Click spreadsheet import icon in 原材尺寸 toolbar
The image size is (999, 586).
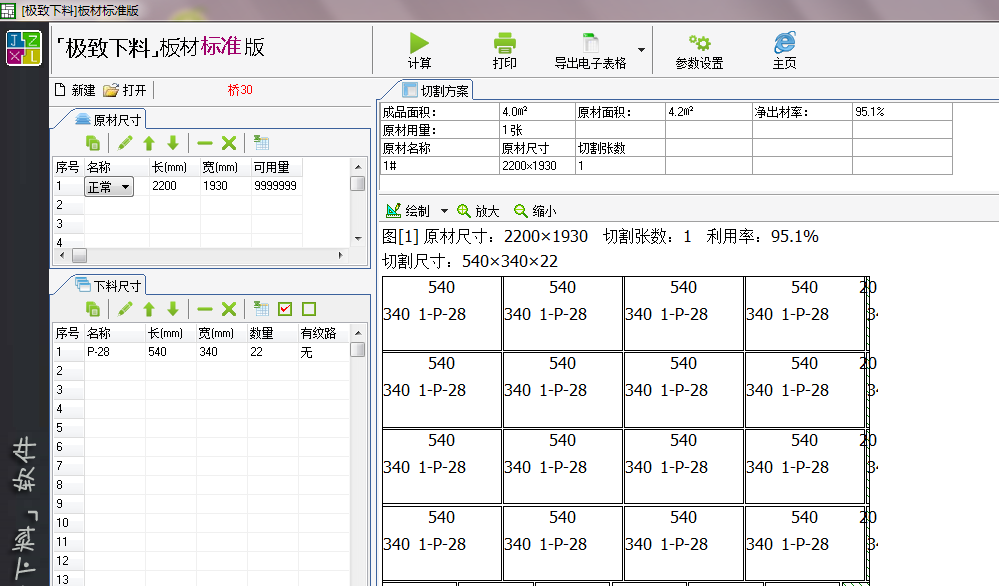pyautogui.click(x=261, y=143)
